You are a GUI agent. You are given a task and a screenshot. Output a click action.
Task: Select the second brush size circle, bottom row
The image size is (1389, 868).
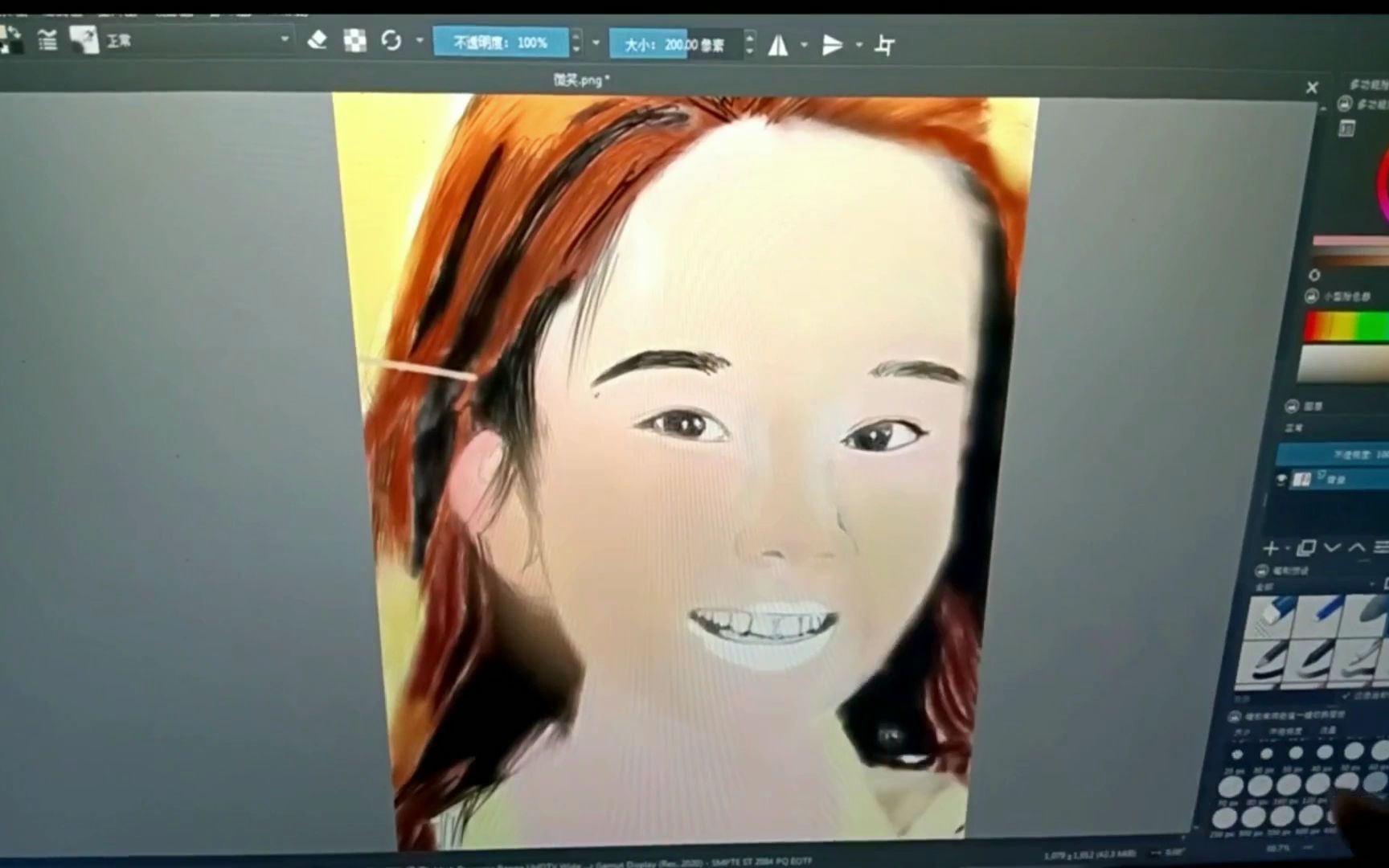click(1253, 817)
